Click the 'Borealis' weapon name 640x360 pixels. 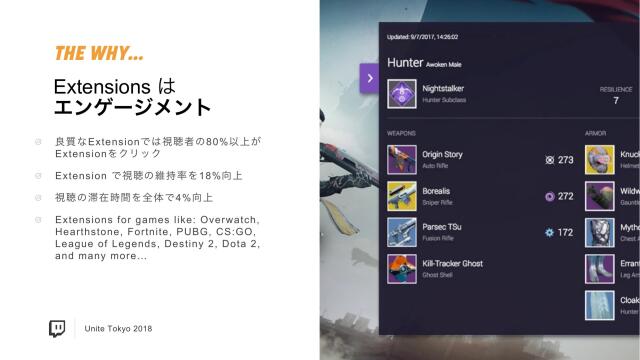tap(436, 191)
